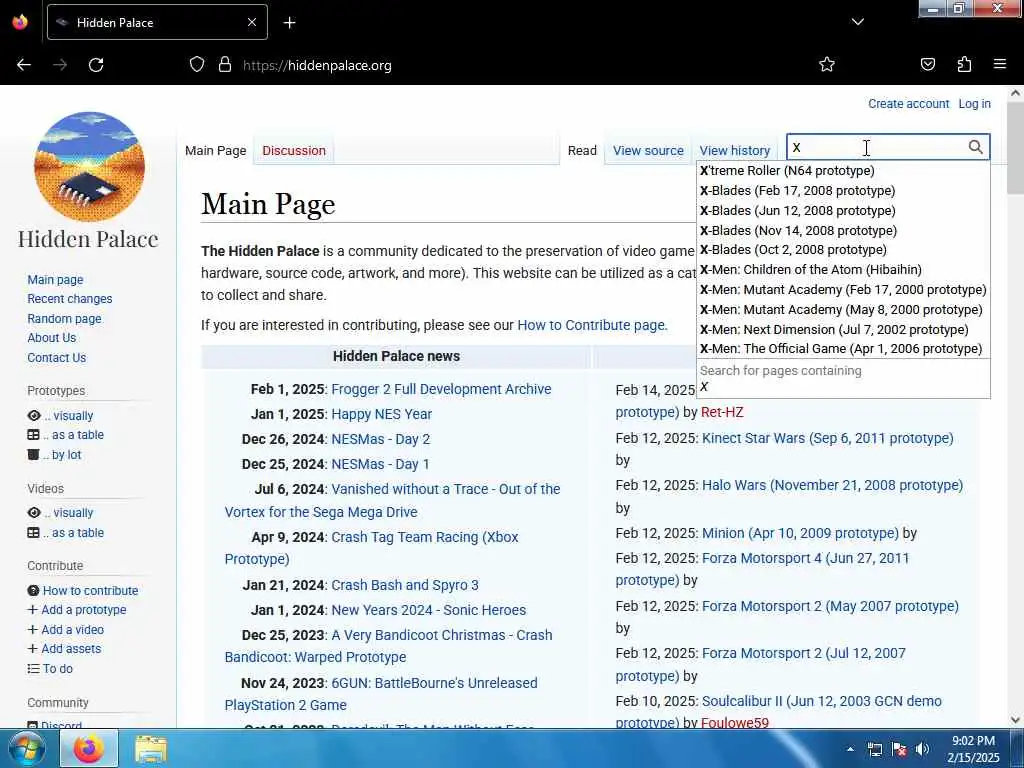Click the Prototypes table icon
The width and height of the screenshot is (1024, 768).
click(33, 435)
